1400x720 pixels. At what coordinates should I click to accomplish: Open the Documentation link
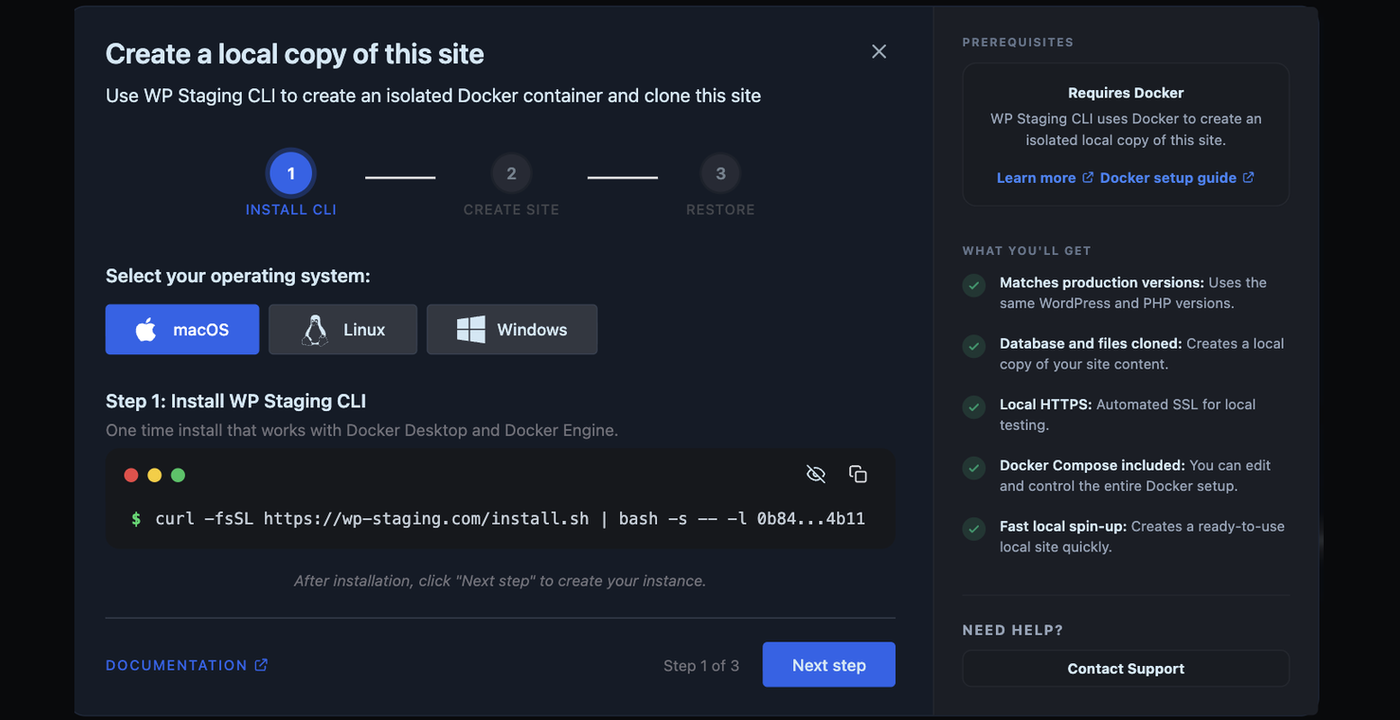tap(187, 665)
